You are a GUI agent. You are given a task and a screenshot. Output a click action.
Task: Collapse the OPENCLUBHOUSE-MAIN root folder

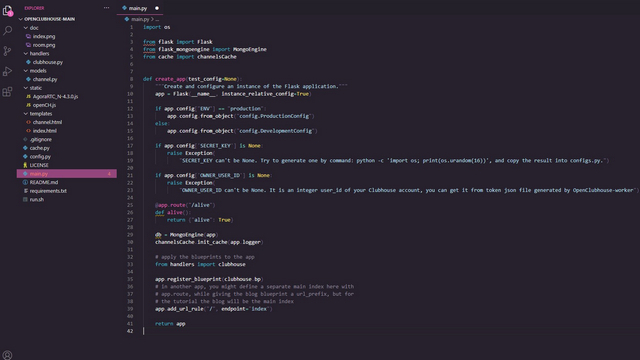pyautogui.click(x=49, y=19)
